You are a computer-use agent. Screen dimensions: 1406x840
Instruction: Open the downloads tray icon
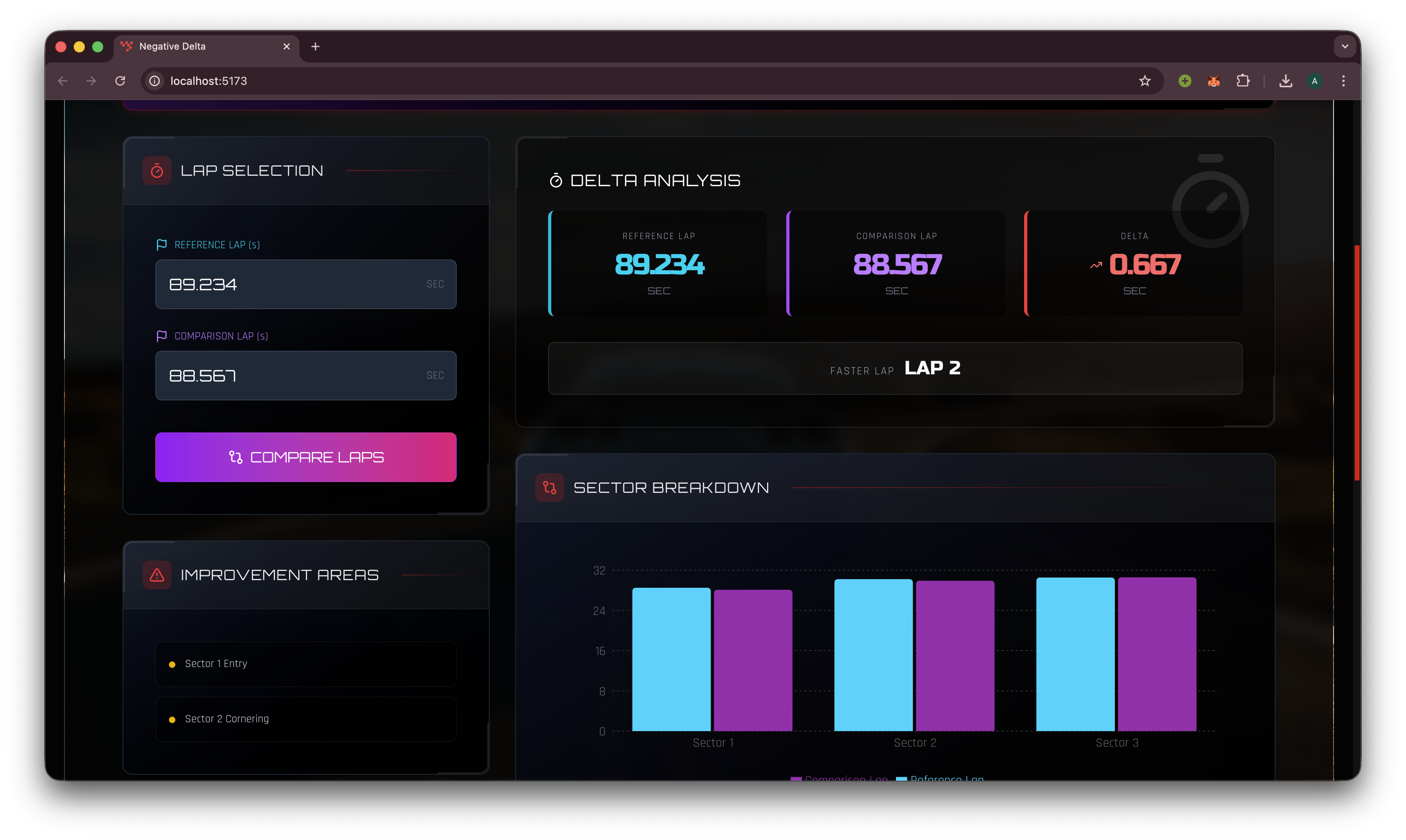coord(1285,81)
